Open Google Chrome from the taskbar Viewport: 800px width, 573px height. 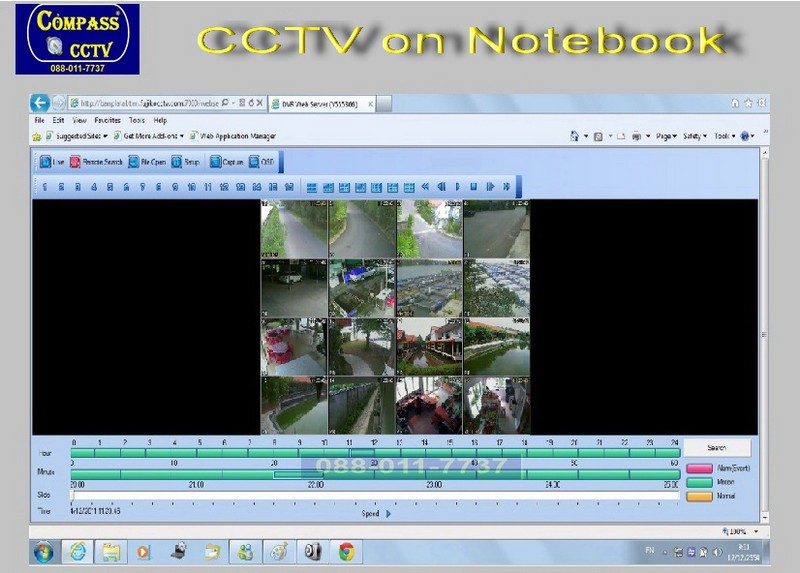click(346, 551)
